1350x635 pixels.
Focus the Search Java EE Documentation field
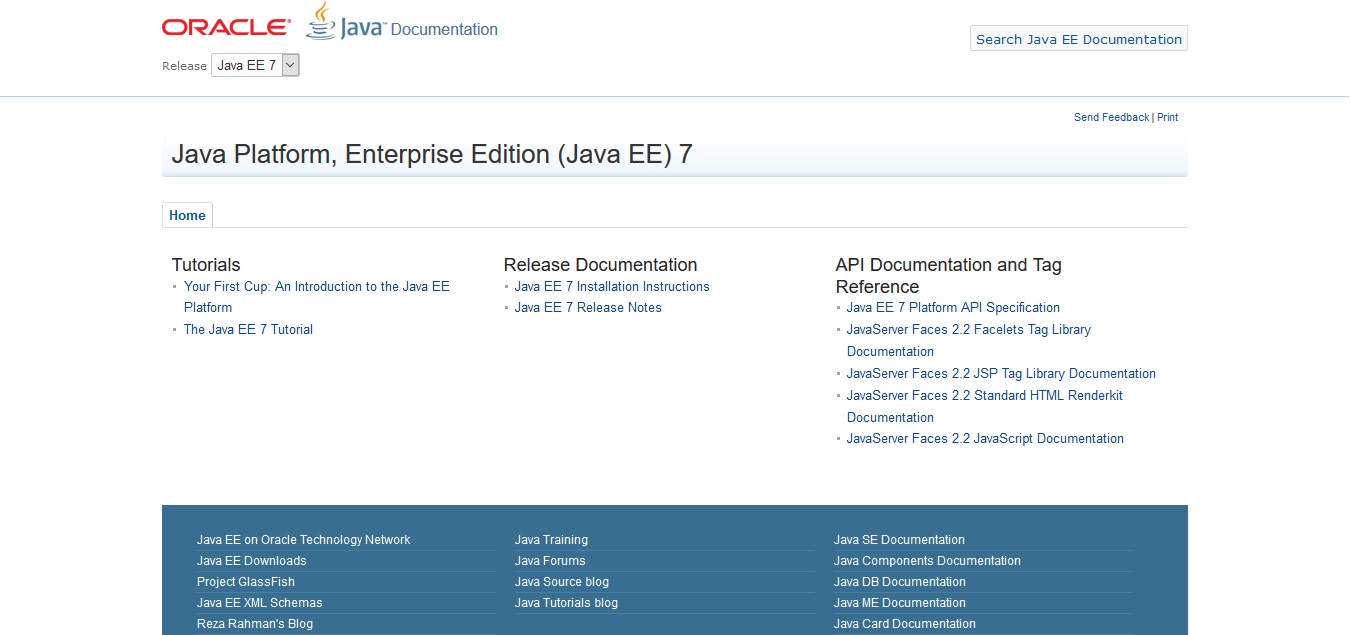(1079, 39)
